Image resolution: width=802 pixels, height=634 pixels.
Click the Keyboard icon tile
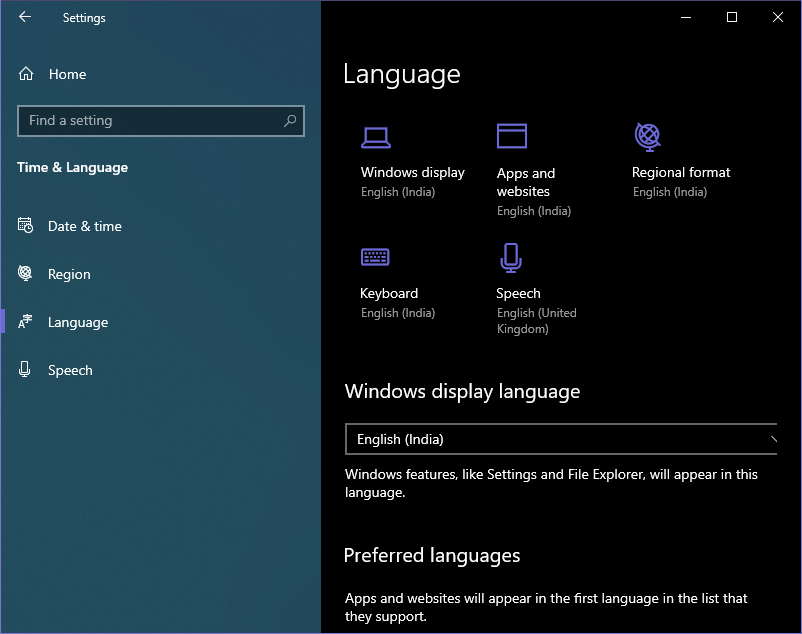click(375, 257)
